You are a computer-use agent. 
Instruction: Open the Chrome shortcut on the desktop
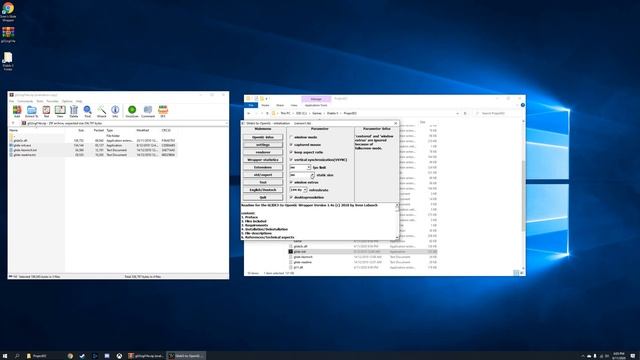point(8,11)
